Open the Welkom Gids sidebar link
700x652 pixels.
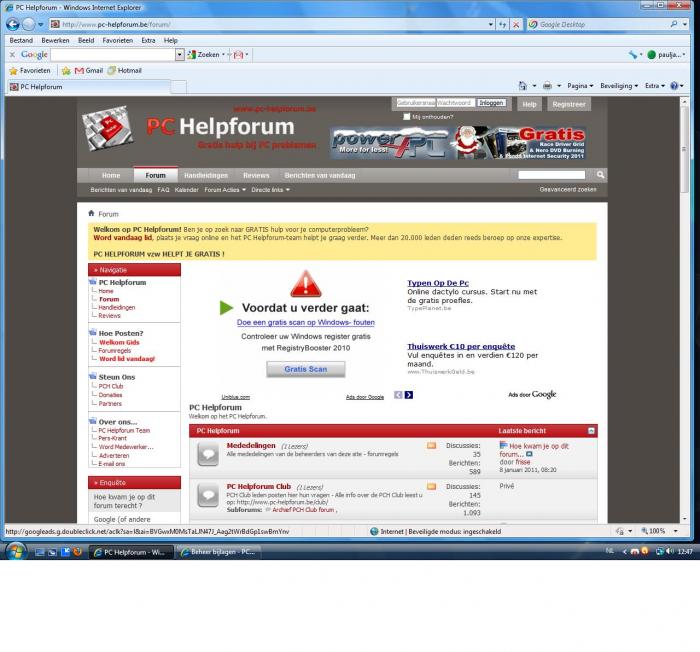119,342
